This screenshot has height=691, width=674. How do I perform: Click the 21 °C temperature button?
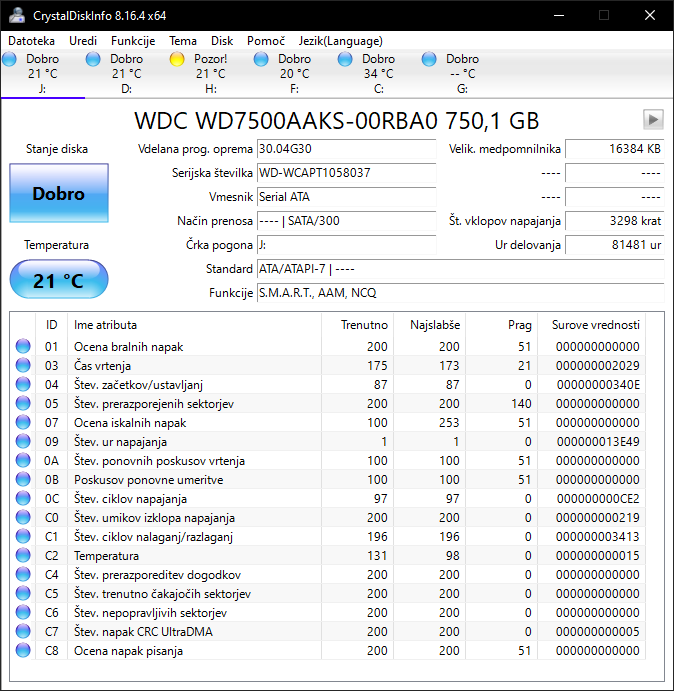pyautogui.click(x=59, y=280)
